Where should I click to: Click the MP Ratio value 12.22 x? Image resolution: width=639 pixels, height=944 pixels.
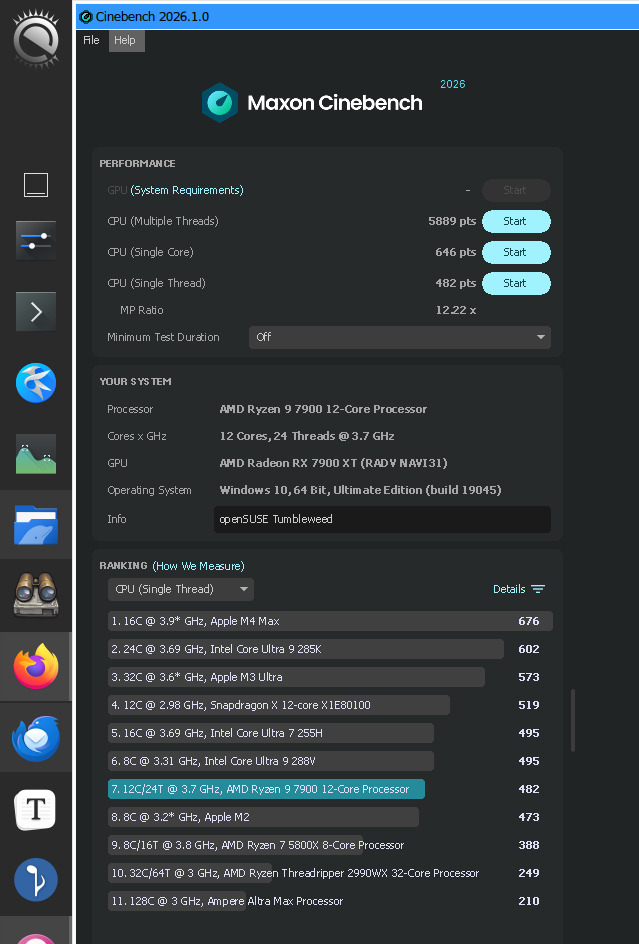[x=456, y=310]
